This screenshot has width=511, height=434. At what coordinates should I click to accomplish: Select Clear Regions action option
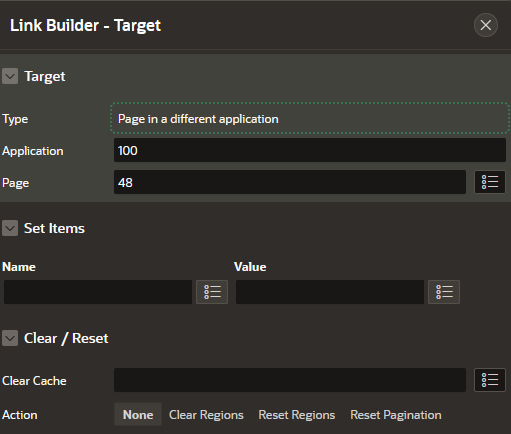[x=206, y=415]
